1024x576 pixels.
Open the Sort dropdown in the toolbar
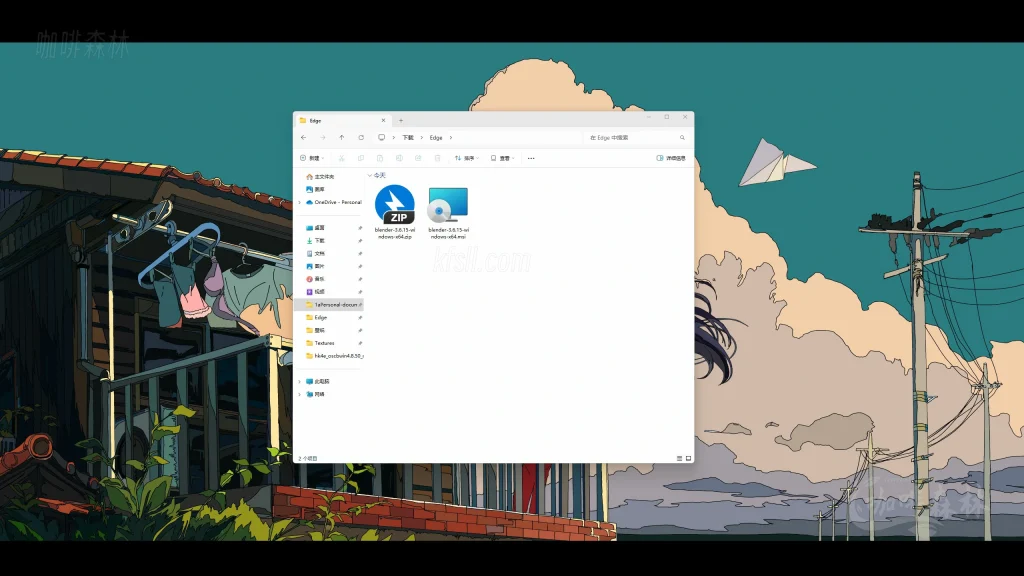pos(466,158)
